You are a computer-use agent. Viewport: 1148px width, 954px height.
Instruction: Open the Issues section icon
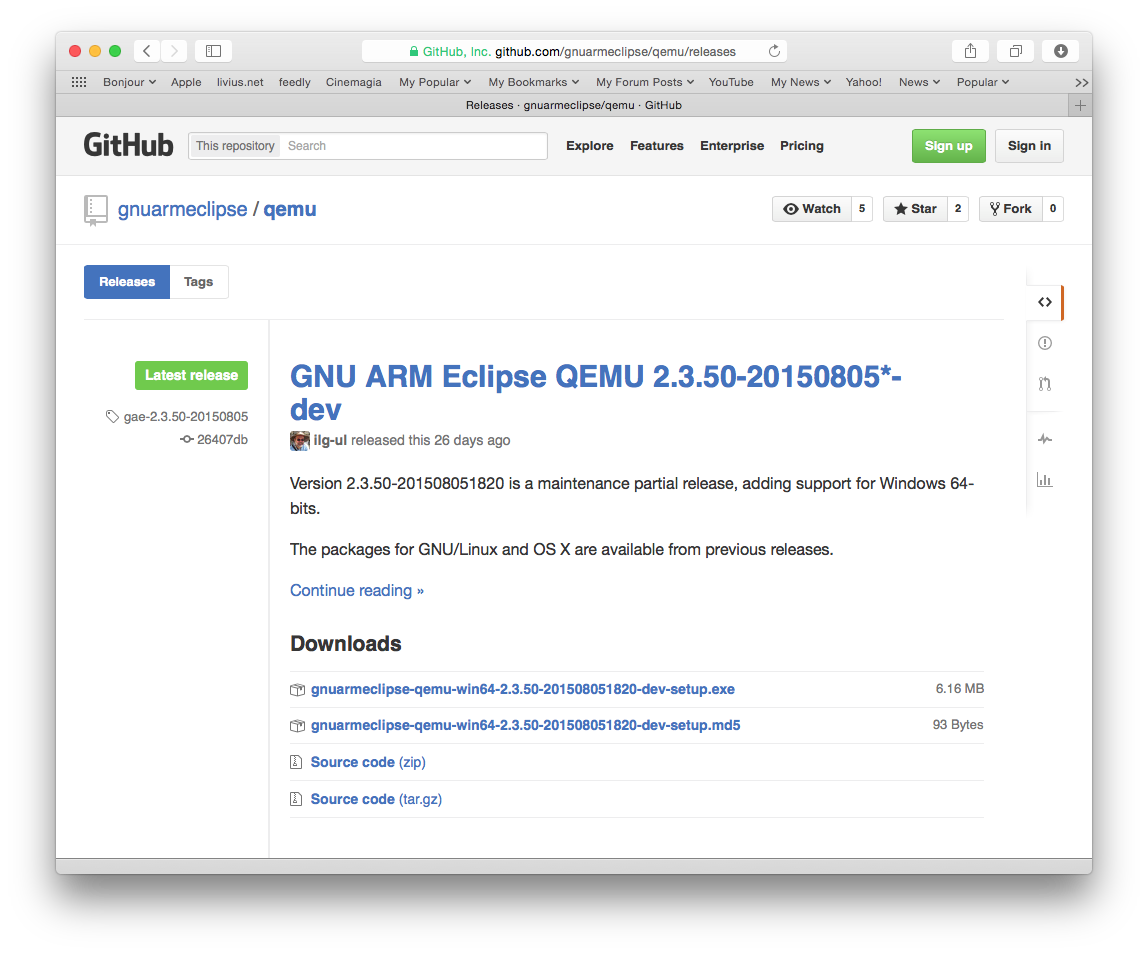[x=1045, y=343]
